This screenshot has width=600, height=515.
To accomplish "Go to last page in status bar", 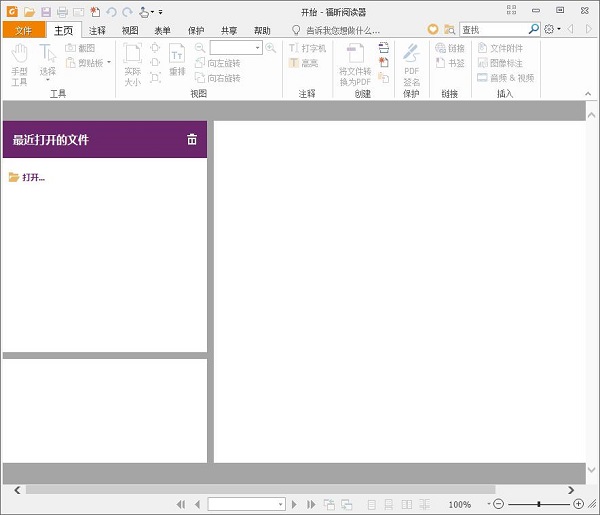I will point(311,504).
